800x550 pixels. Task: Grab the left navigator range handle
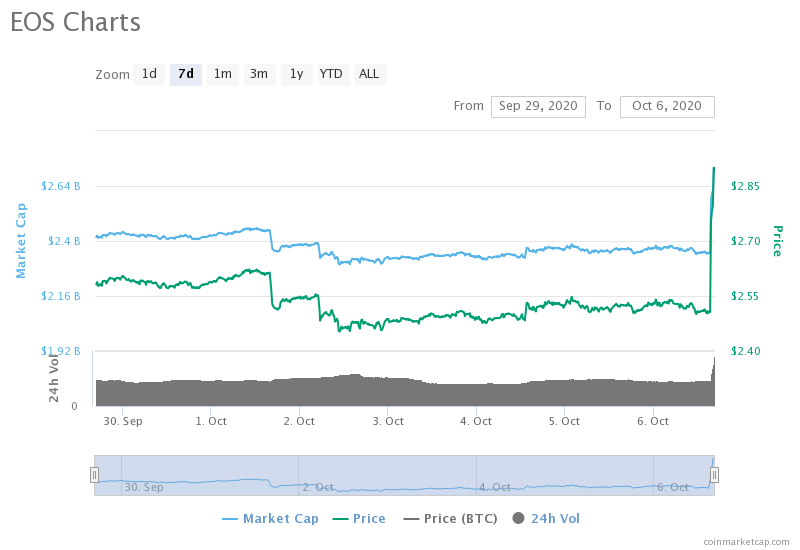[94, 475]
